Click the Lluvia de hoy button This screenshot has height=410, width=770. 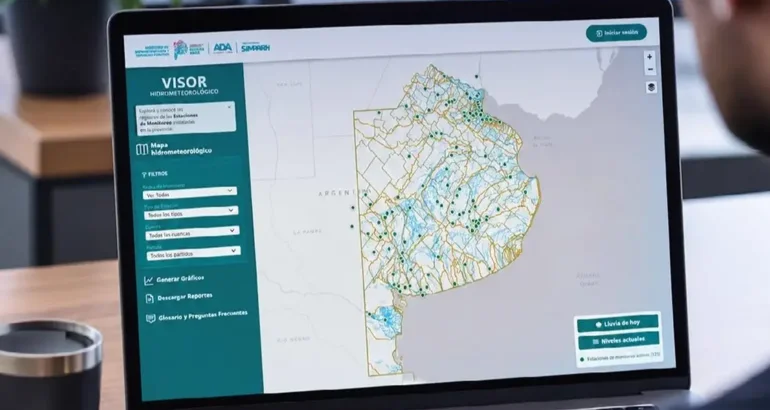(617, 324)
